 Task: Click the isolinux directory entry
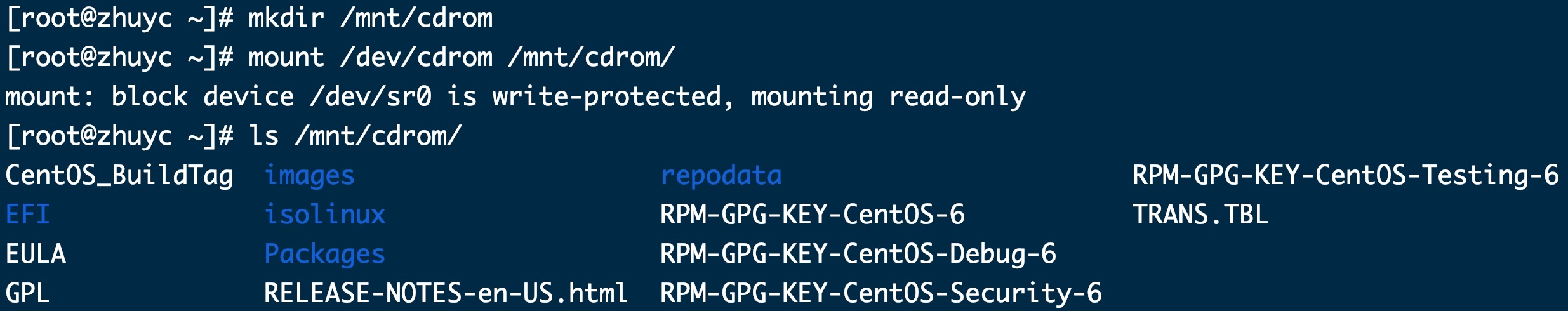[x=324, y=215]
